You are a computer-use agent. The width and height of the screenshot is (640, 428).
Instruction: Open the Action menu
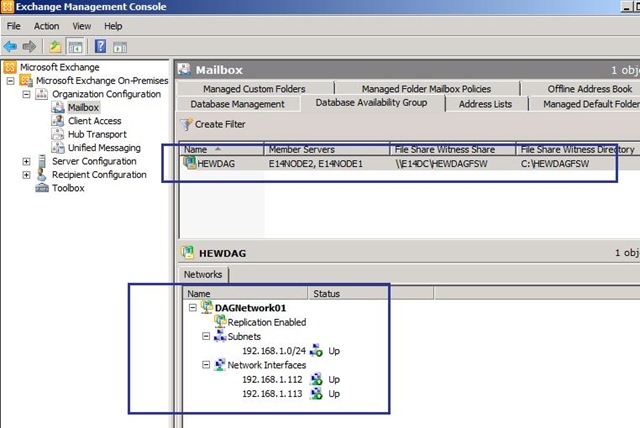pyautogui.click(x=47, y=26)
